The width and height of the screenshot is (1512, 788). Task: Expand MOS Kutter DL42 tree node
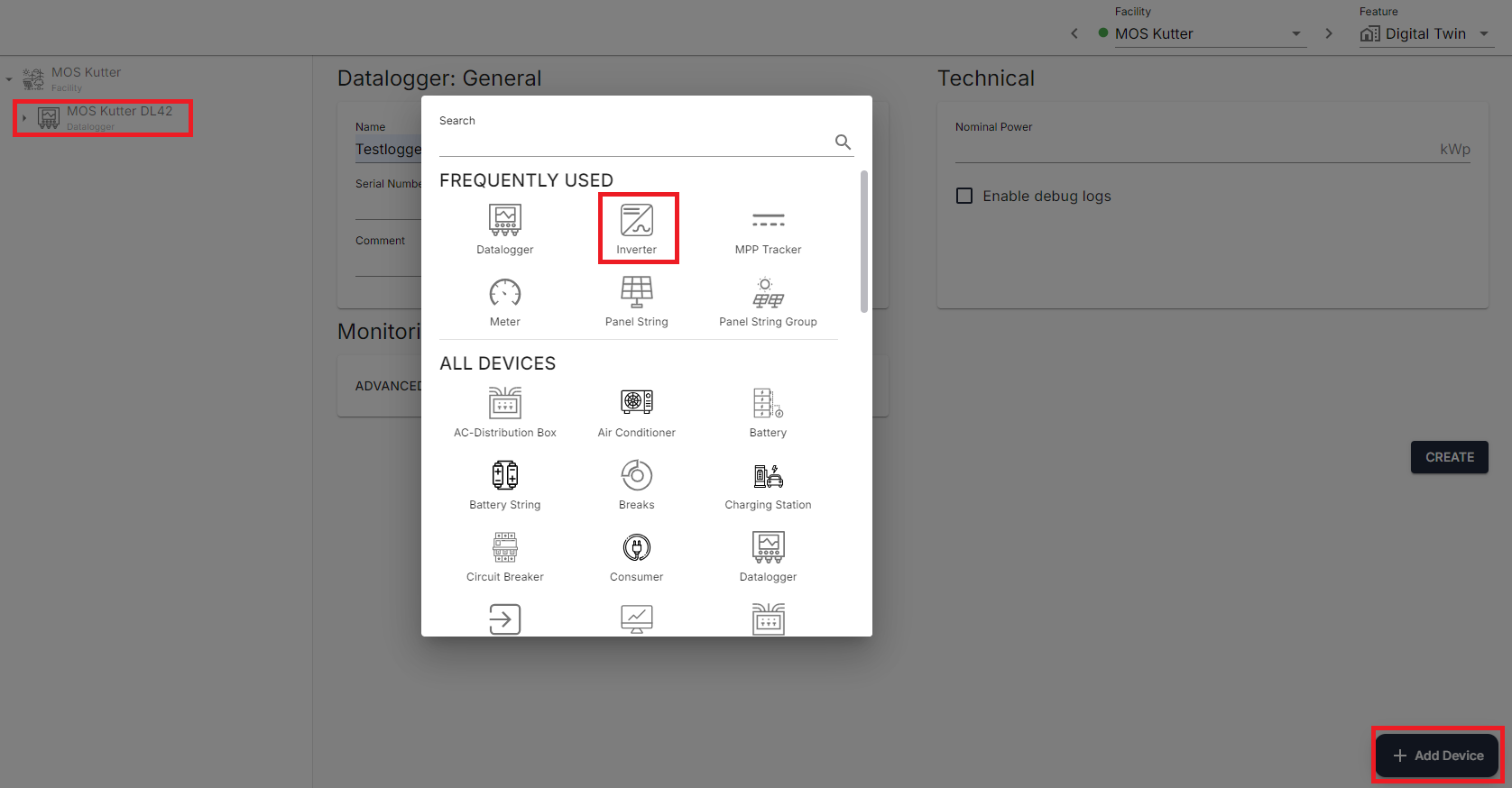coord(24,118)
